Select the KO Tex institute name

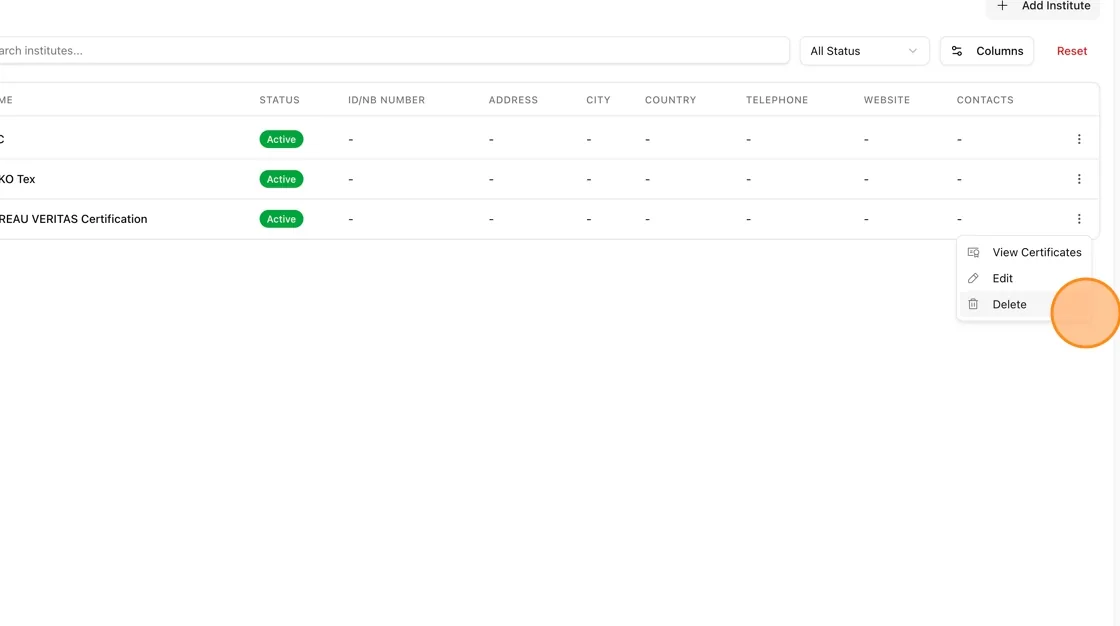(x=17, y=179)
